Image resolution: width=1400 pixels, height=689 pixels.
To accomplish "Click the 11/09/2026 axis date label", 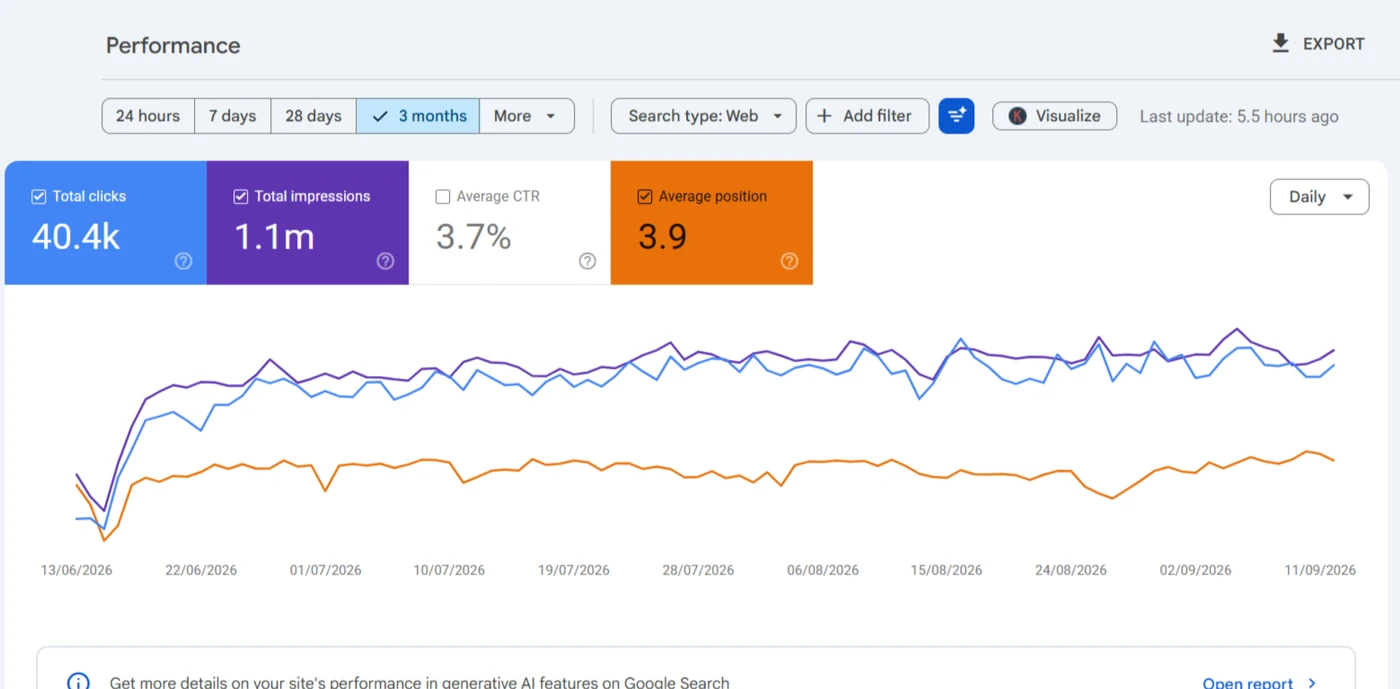I will click(1320, 570).
